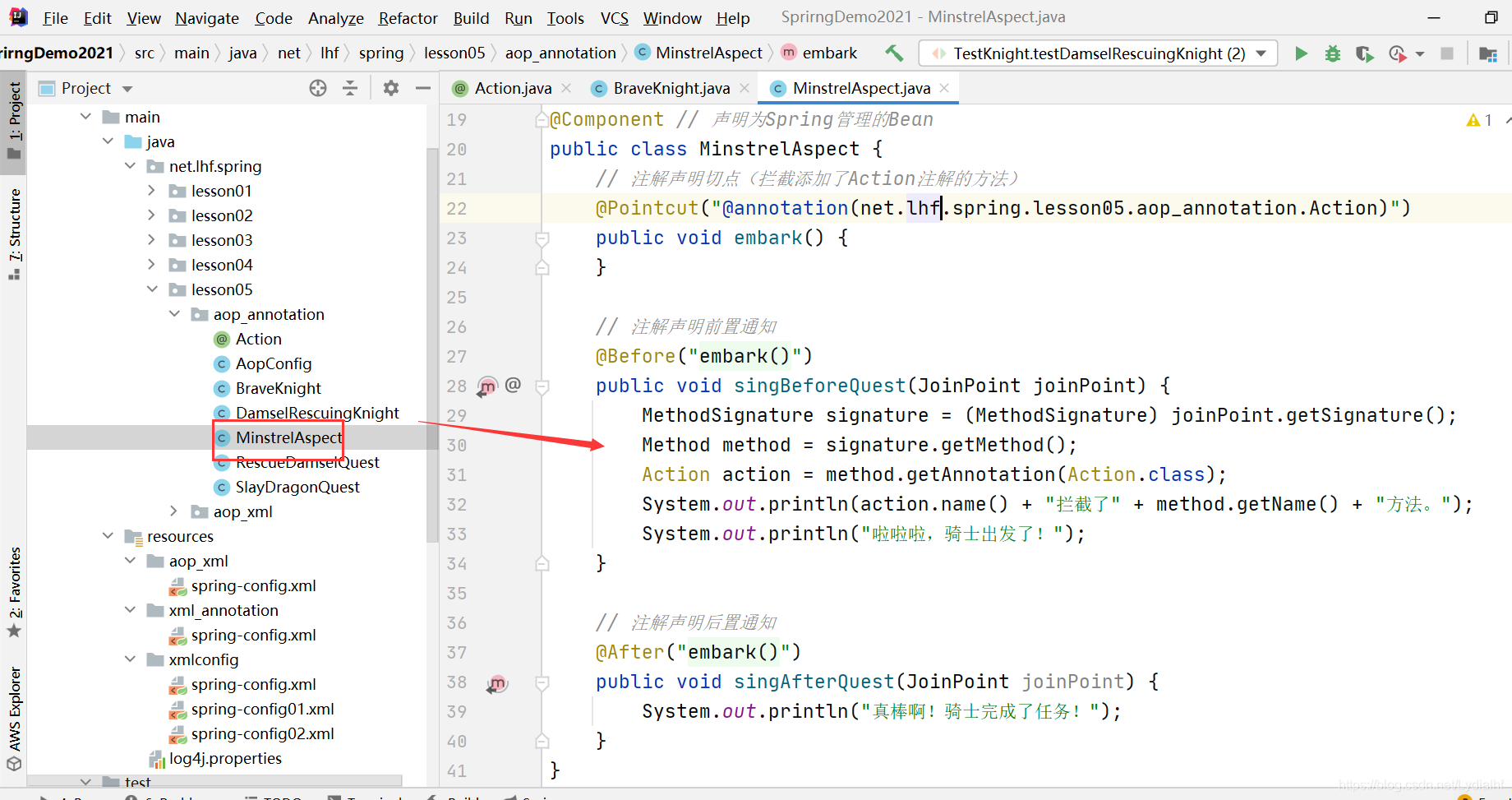Close the BraveKnight.java tab
Viewport: 1512px width, 800px height.
(x=744, y=88)
